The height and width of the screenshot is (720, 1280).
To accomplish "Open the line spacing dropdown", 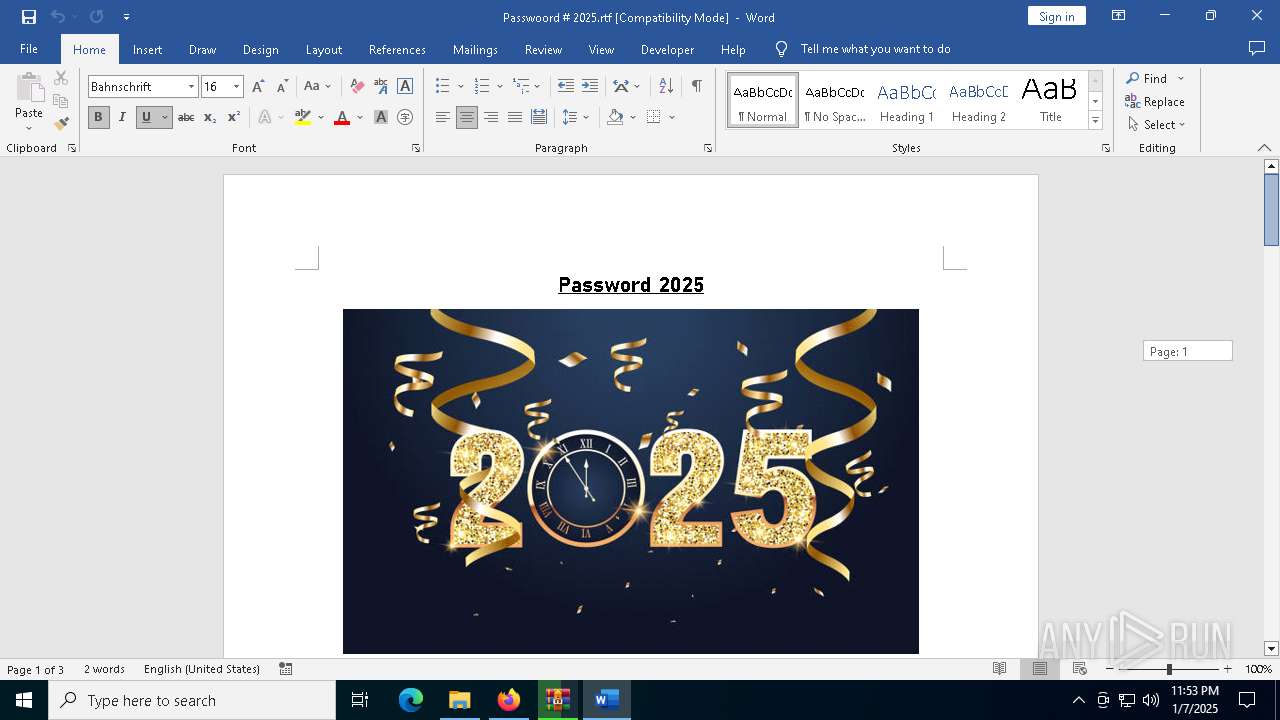I will (575, 117).
